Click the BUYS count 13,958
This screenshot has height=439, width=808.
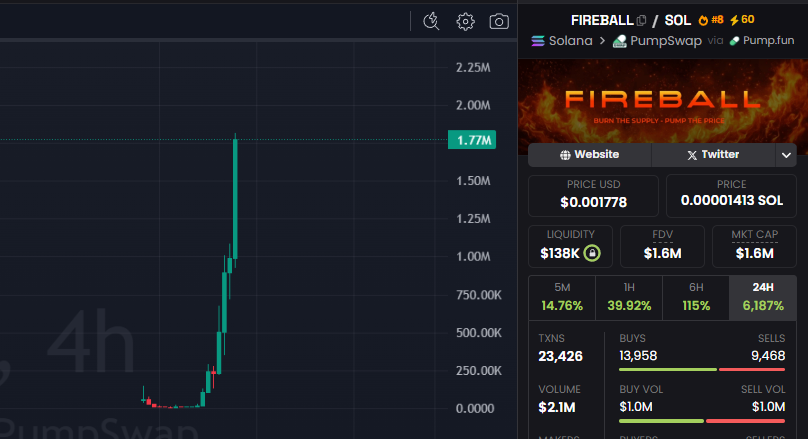pos(638,356)
